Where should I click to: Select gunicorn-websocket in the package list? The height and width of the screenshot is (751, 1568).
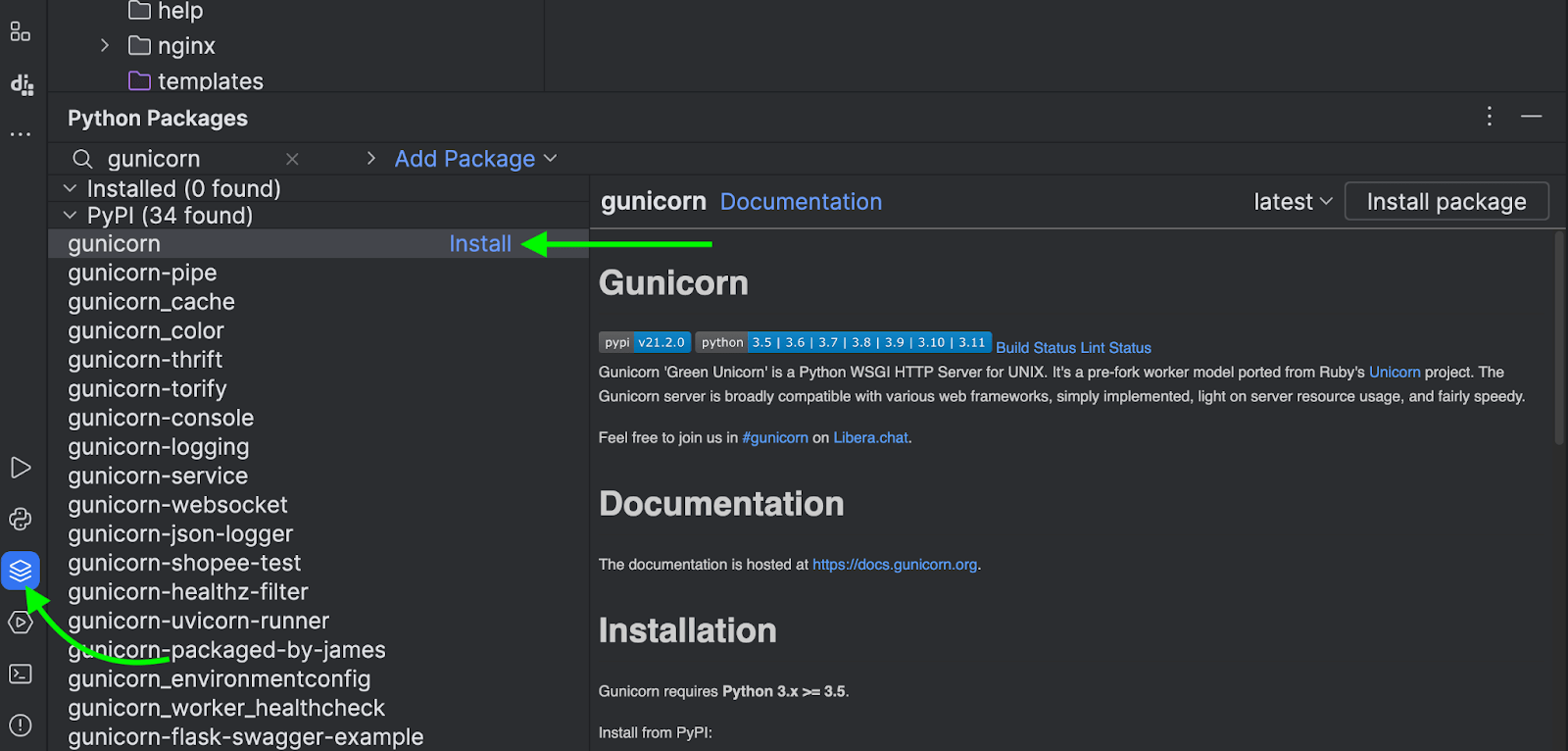(x=177, y=505)
